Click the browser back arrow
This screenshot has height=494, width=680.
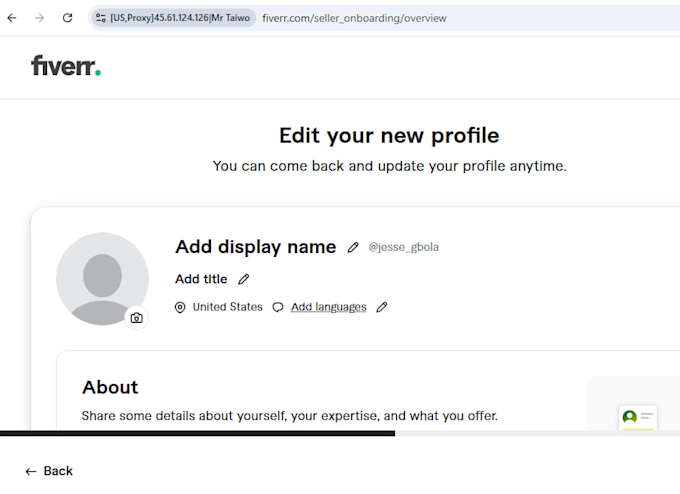coord(12,18)
